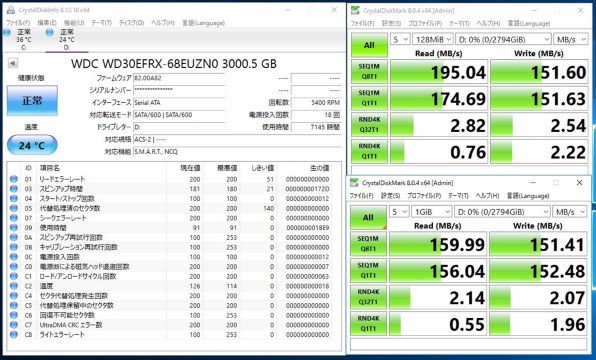596x360 pixels.
Task: Run RND4K Q32T1 test in upper CrystalDiskMark
Action: point(369,125)
